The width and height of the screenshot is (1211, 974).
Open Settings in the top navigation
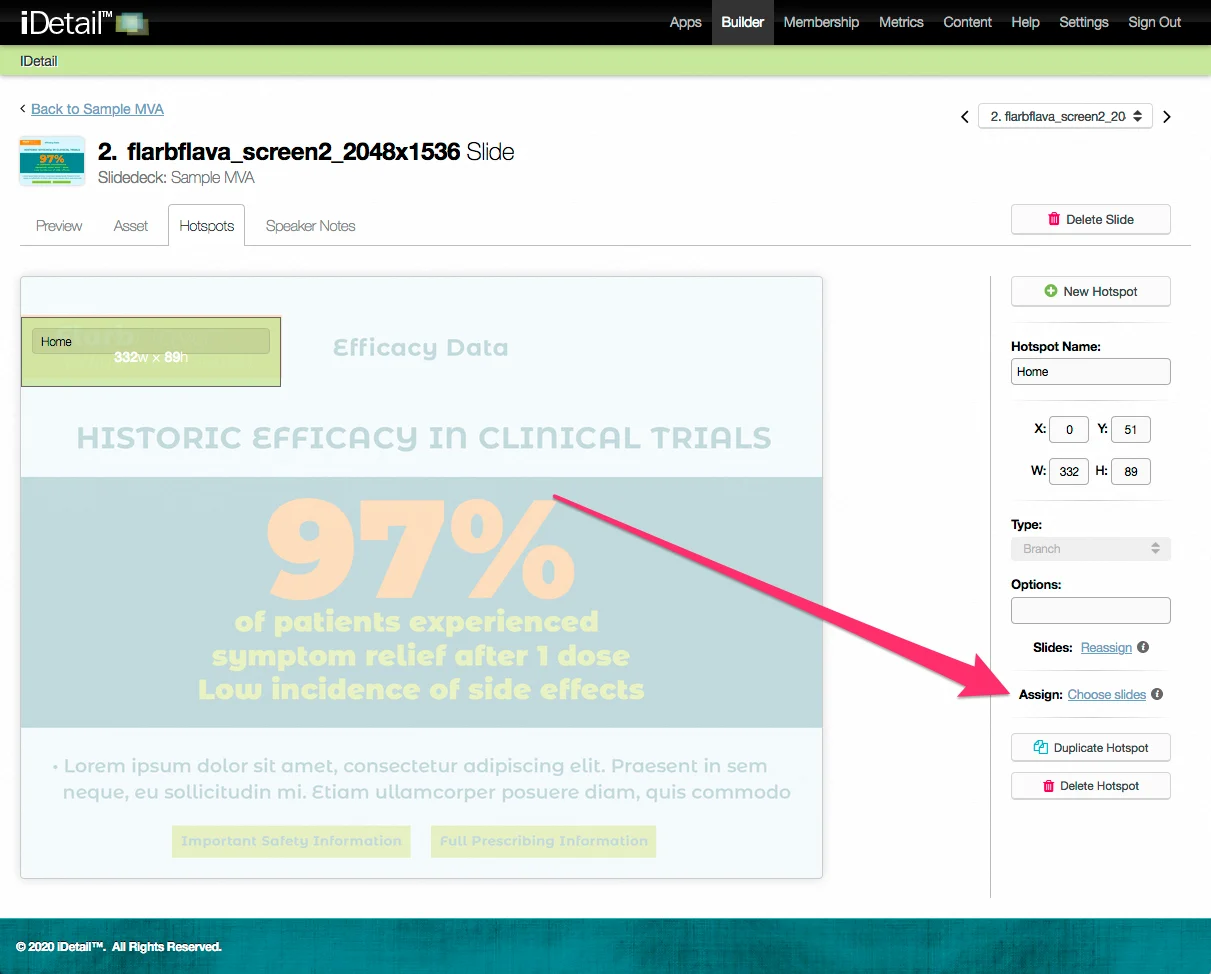(x=1084, y=22)
